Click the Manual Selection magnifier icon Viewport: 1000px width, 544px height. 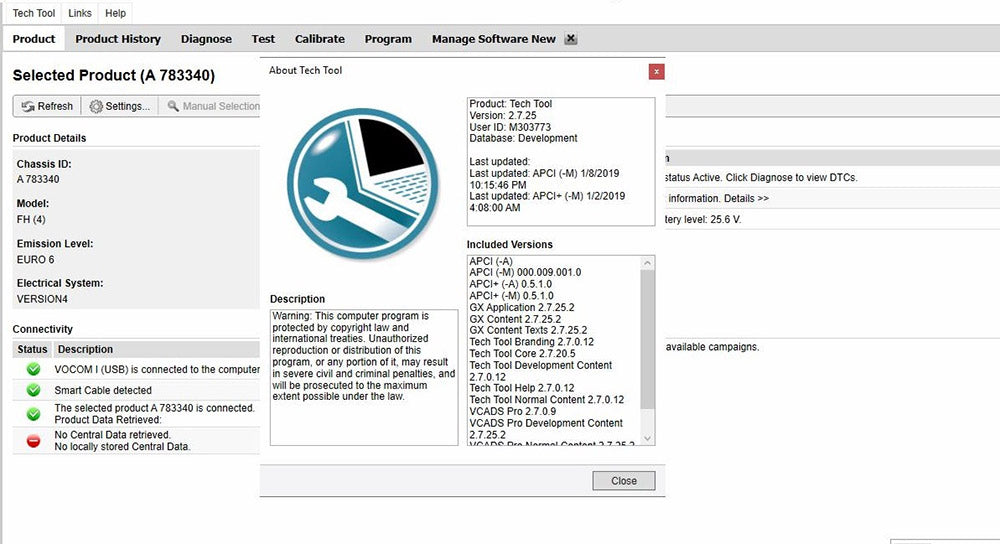point(173,106)
